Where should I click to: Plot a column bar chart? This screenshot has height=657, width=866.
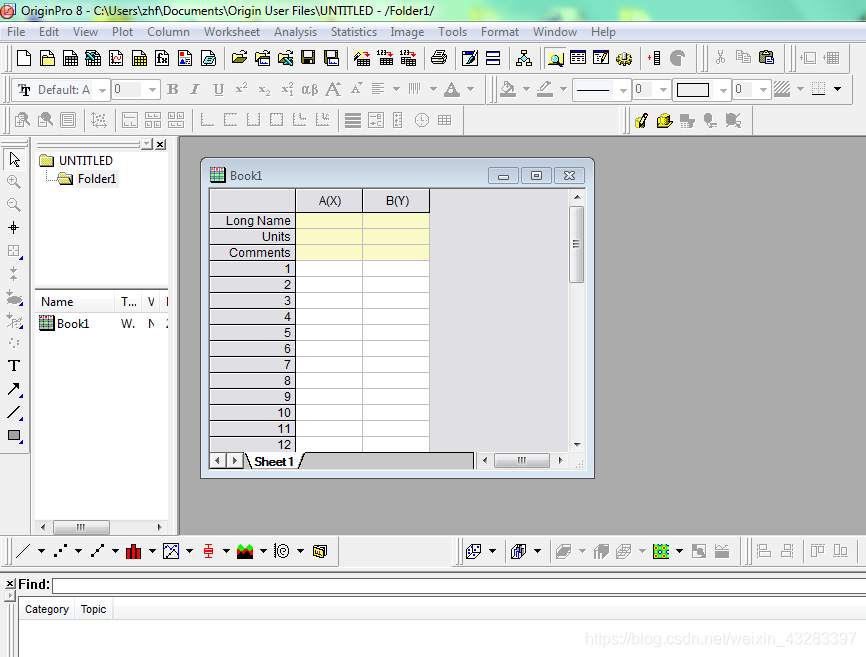pyautogui.click(x=134, y=551)
